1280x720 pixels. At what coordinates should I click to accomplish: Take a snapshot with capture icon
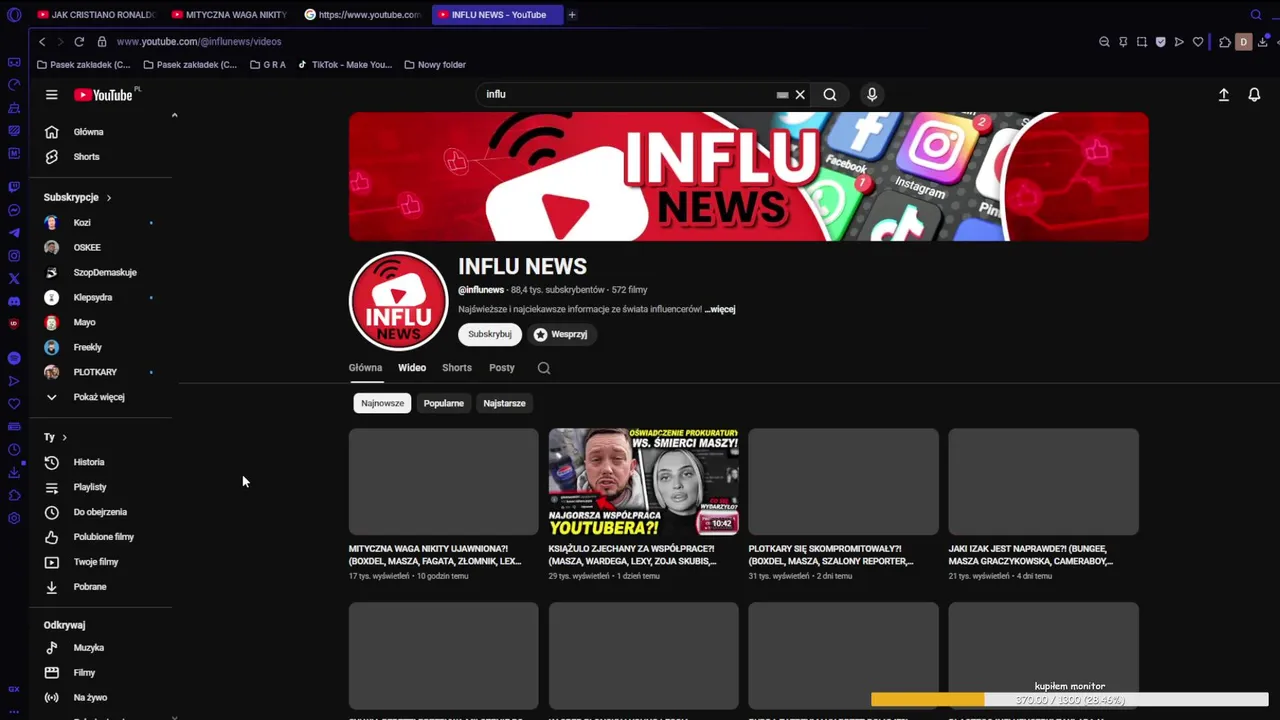(1142, 42)
